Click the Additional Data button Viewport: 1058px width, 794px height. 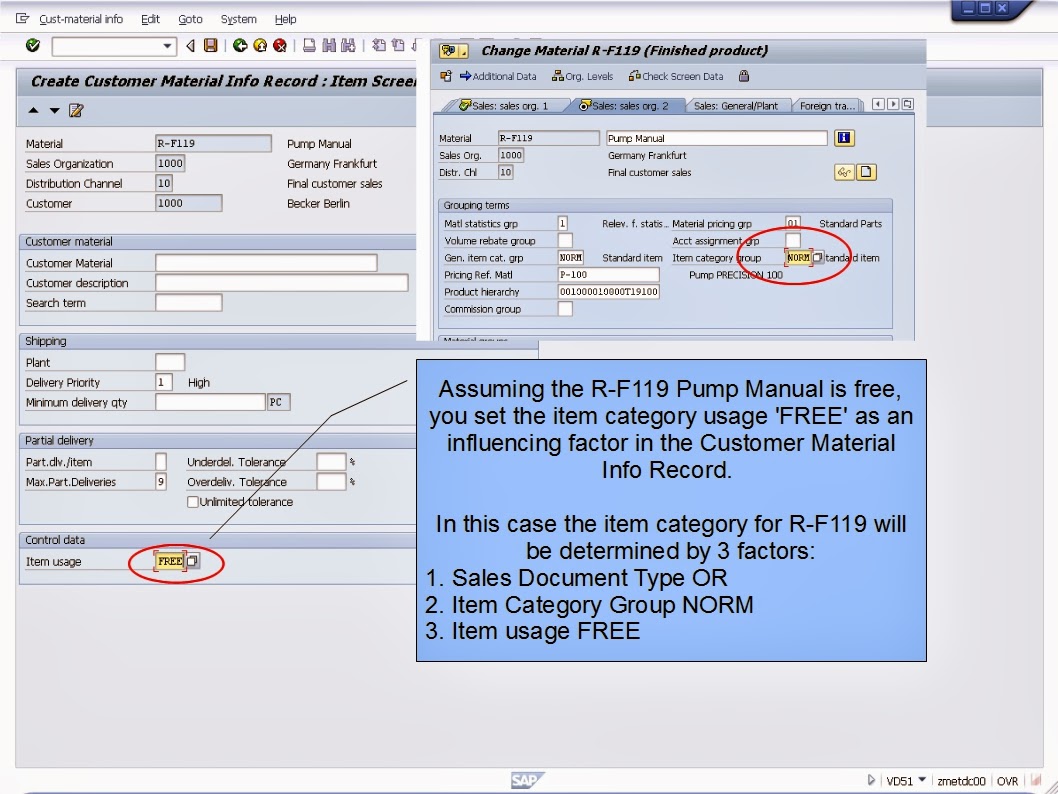click(503, 76)
